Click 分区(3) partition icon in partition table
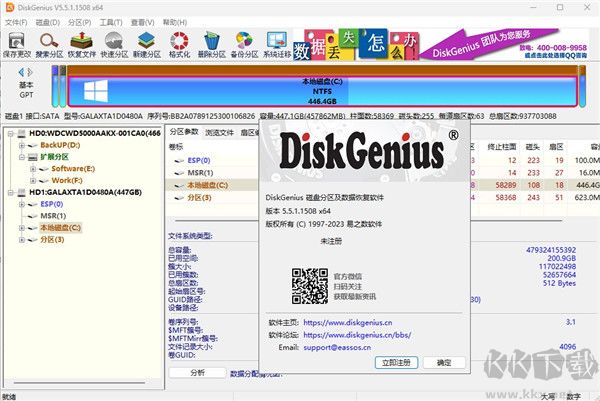The image size is (600, 401). 179,198
